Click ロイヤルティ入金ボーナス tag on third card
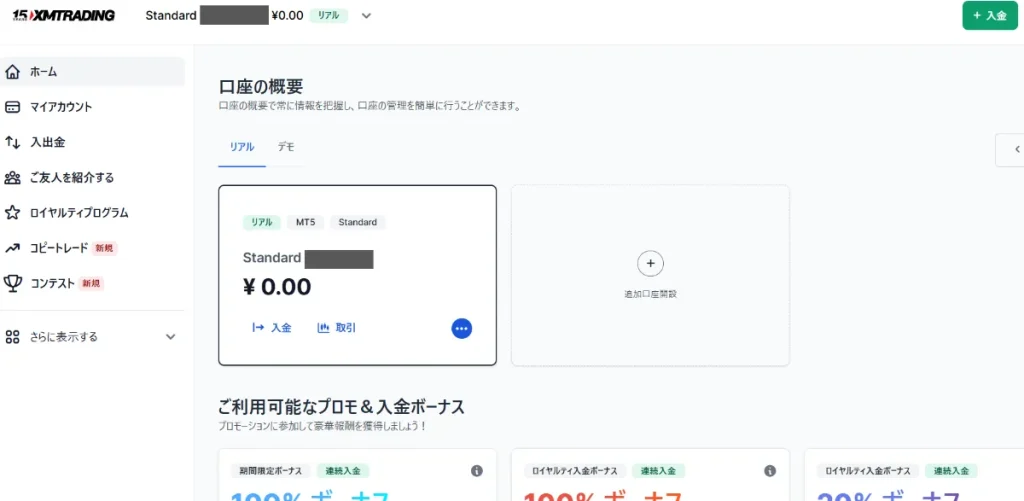This screenshot has width=1024, height=501. coord(868,471)
